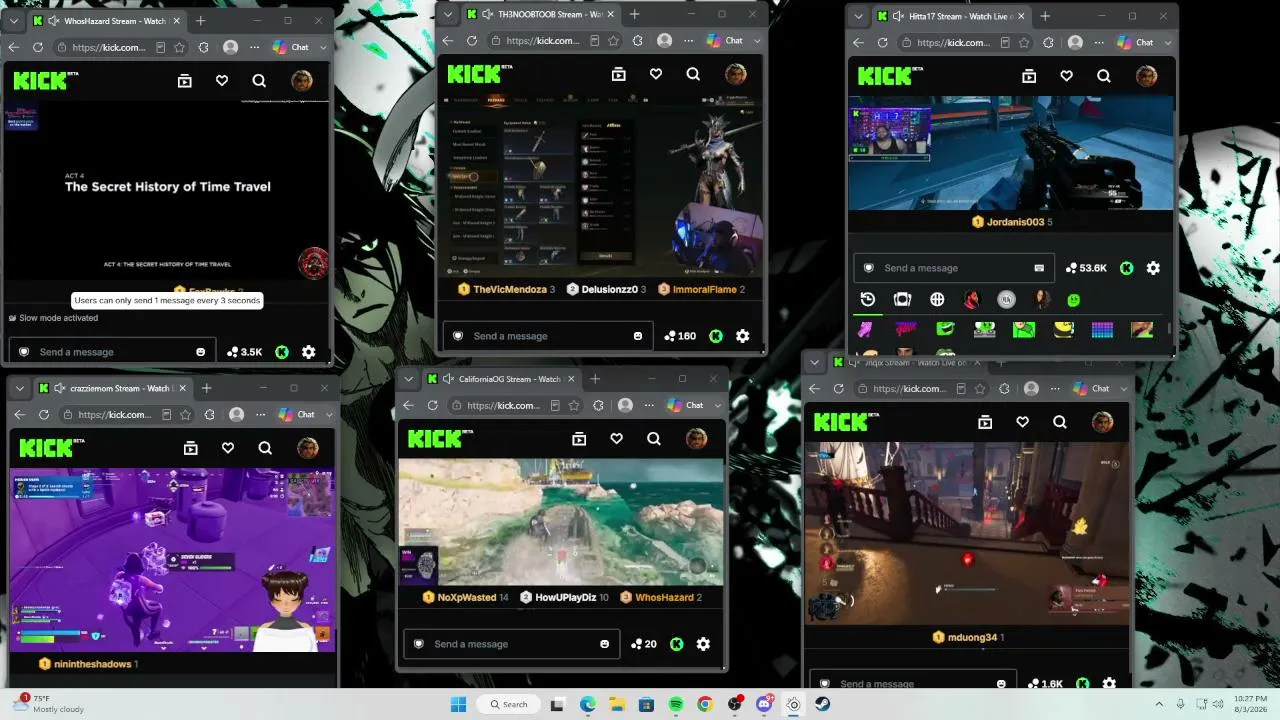Expand Chat dropdown arrow in mduong34 stream window
The image size is (1280, 720).
pos(1122,388)
